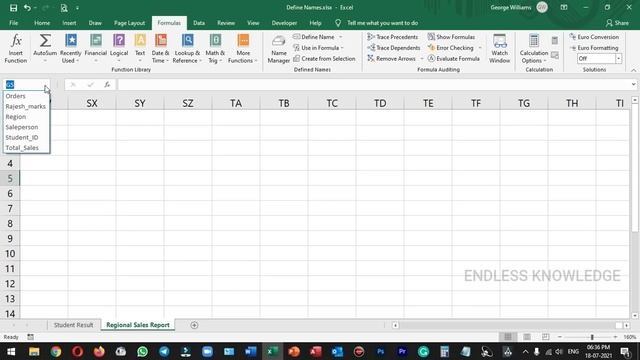This screenshot has width=640, height=360.
Task: Open the Date & Time functions
Action: point(160,48)
